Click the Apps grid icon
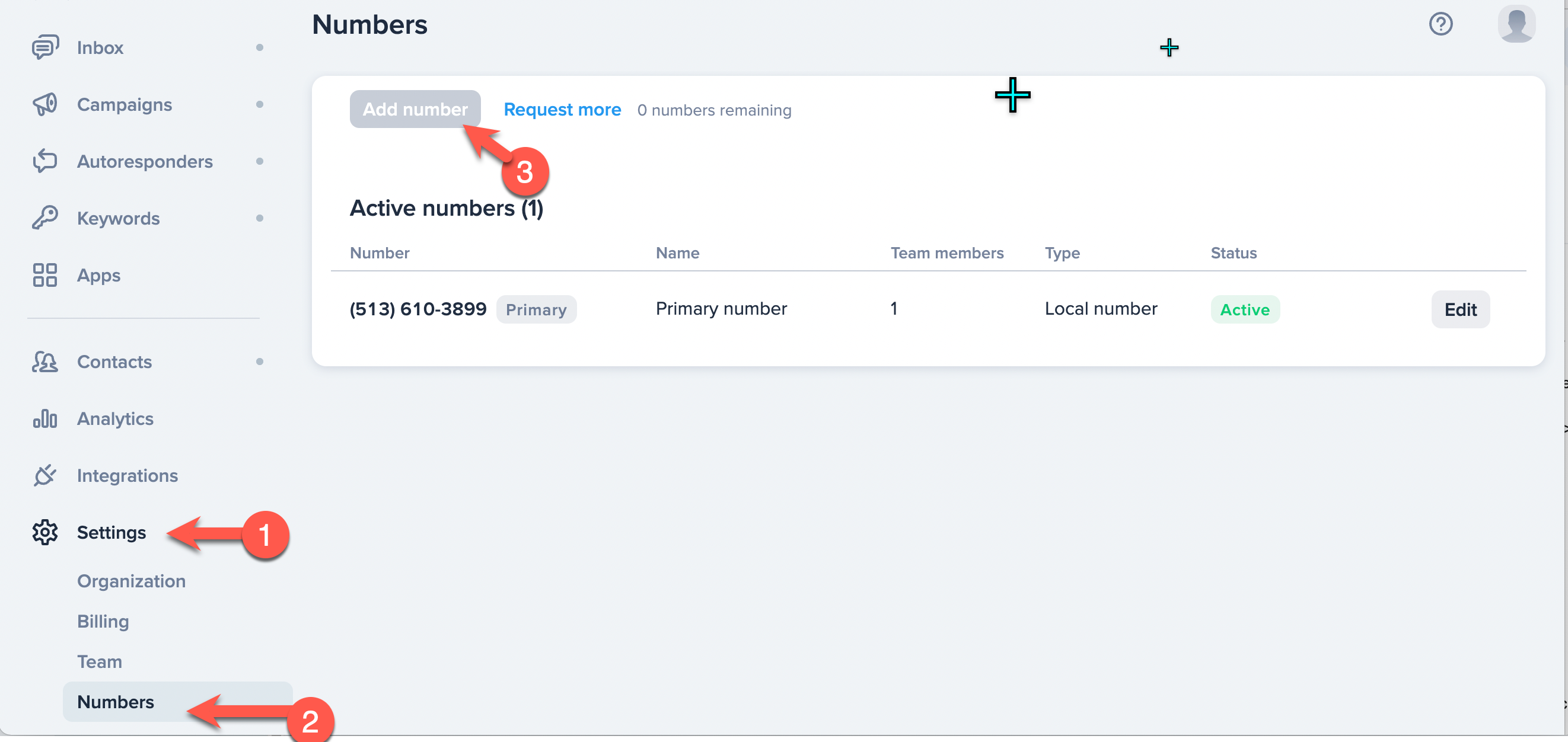Screen dimensions: 1568x742 tap(45, 275)
